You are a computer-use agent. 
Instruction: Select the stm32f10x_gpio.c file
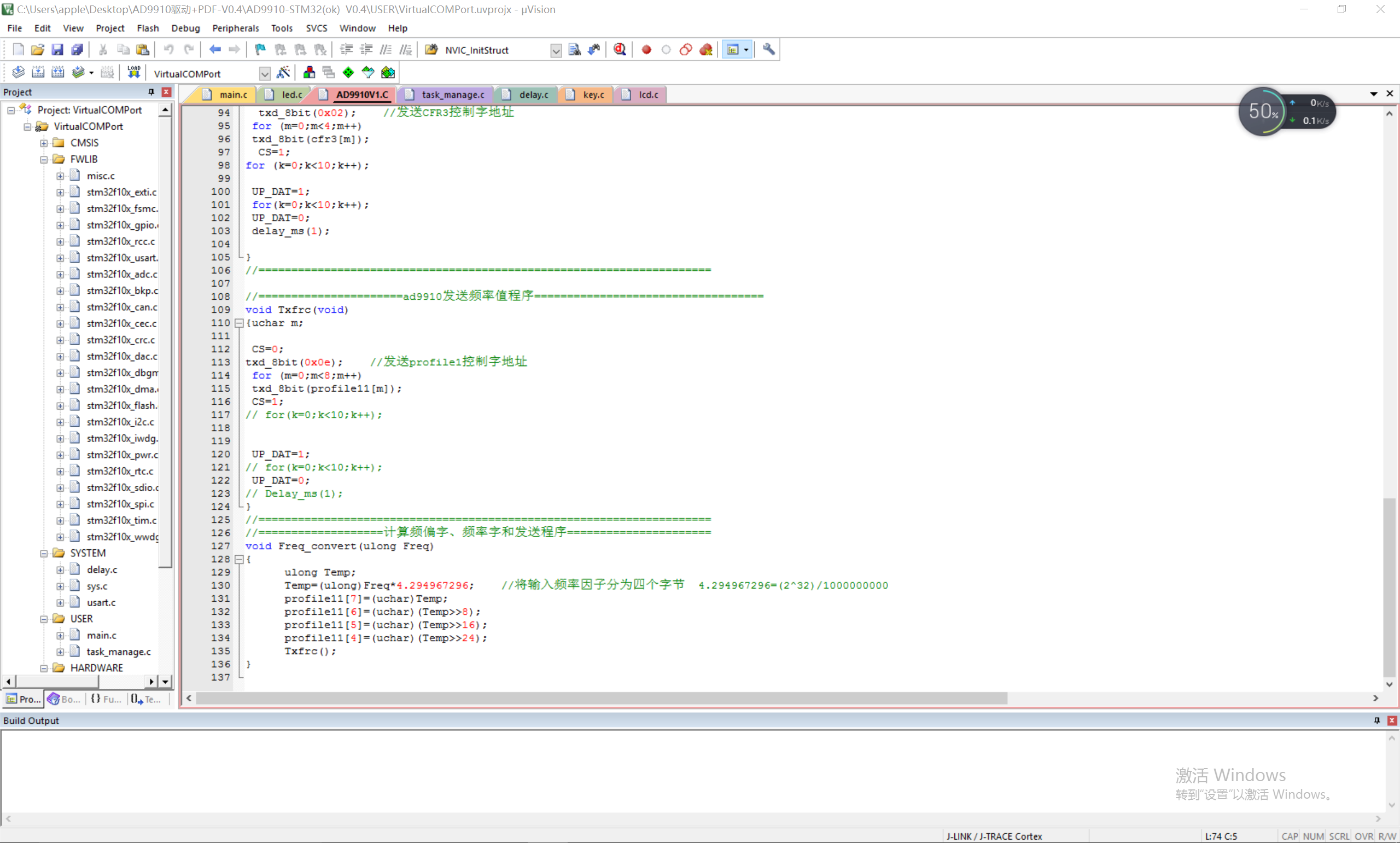(121, 225)
